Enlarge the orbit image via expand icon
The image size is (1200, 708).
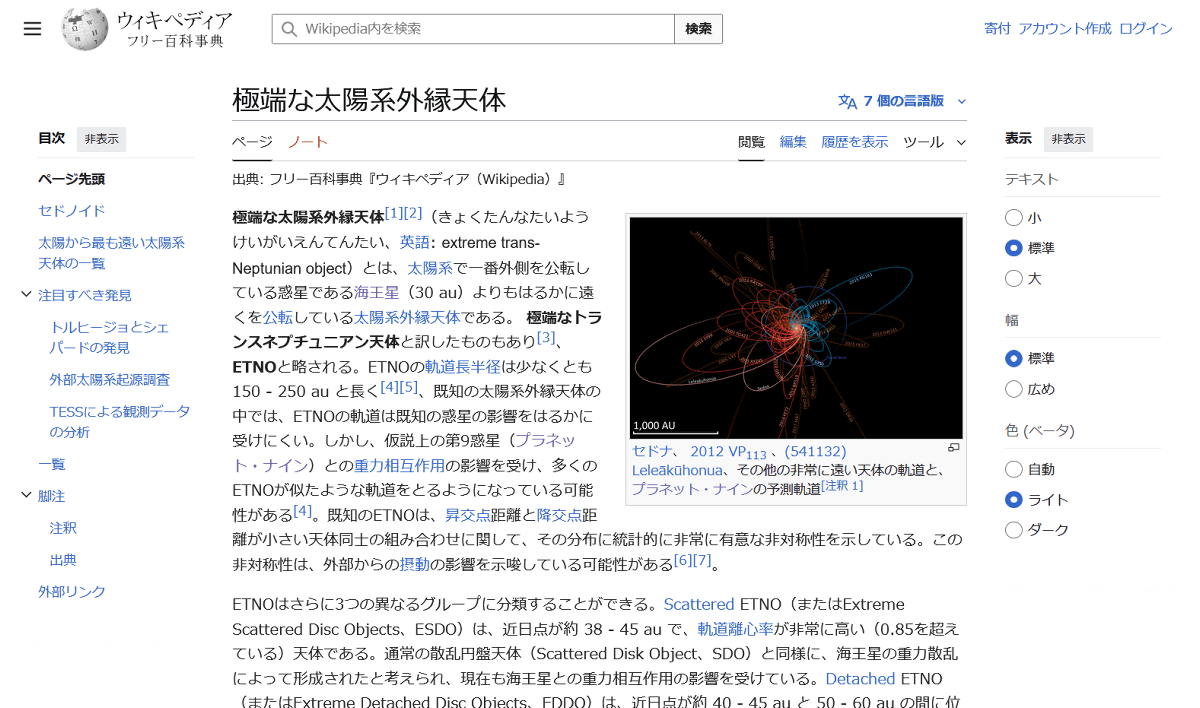953,448
